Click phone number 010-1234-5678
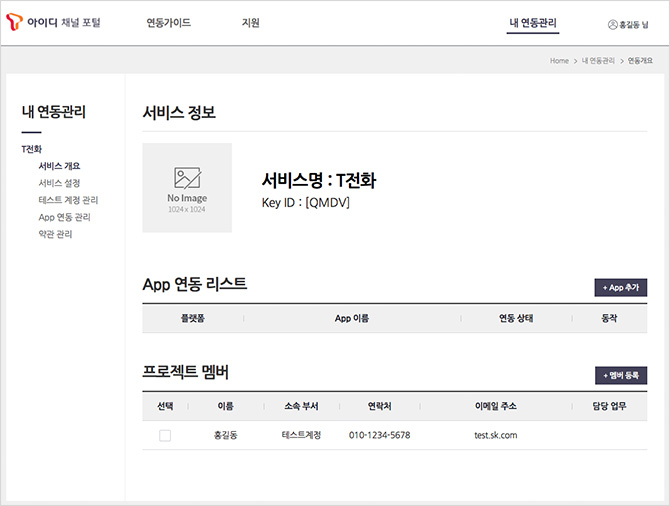Viewport: 670px width, 506px height. coord(379,435)
